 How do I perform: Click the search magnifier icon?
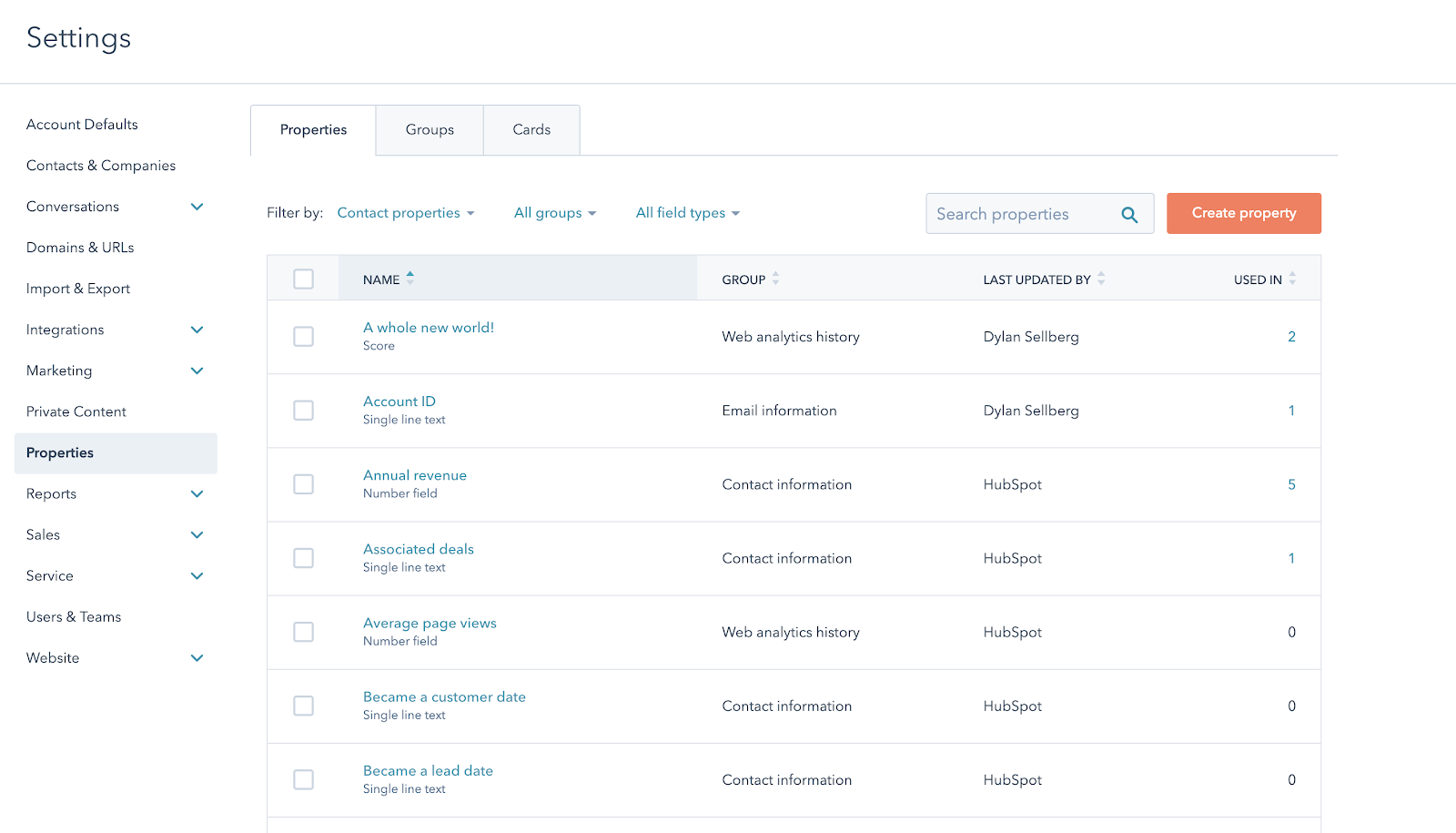[x=1128, y=215]
